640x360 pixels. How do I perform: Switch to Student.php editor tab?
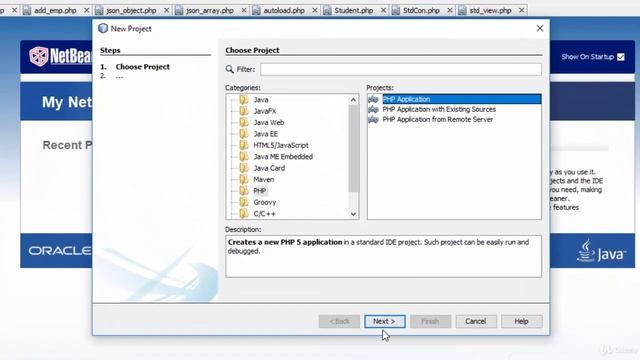[353, 11]
